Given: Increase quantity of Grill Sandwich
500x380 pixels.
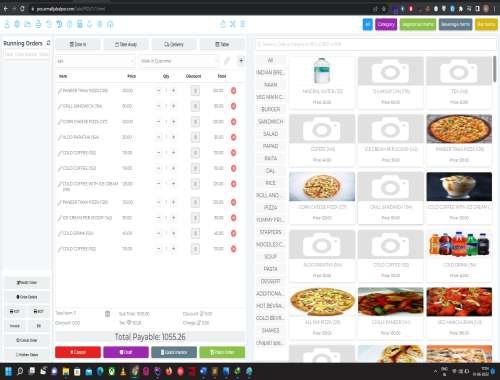Looking at the screenshot, I should [173, 106].
